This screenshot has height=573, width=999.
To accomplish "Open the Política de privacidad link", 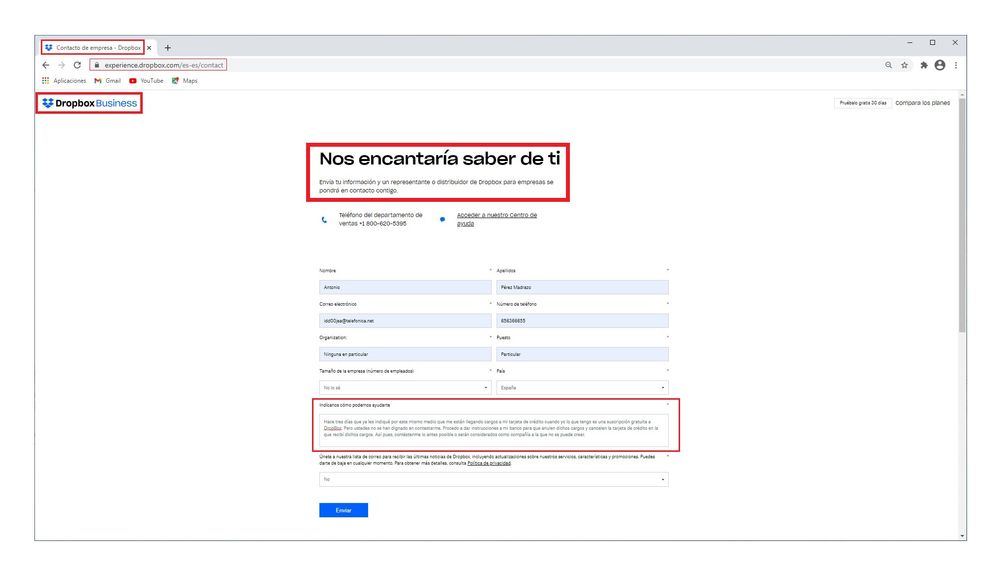I will (x=489, y=463).
